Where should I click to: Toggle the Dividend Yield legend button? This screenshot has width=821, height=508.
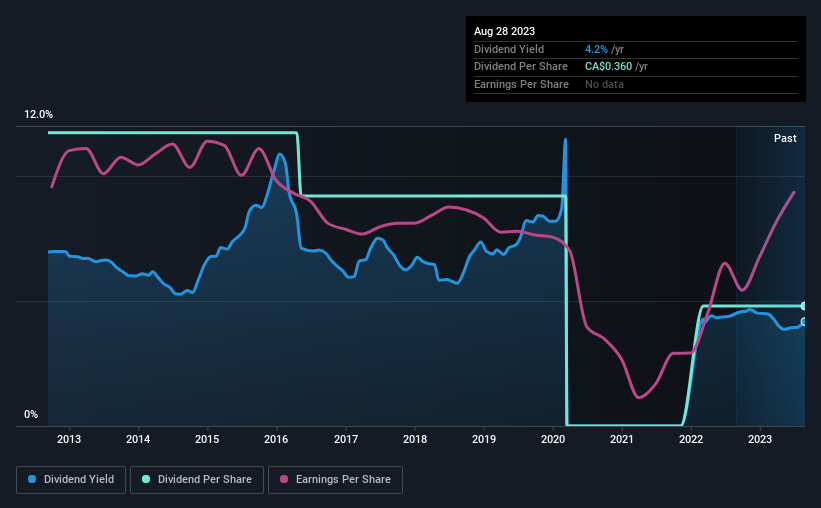[x=71, y=480]
